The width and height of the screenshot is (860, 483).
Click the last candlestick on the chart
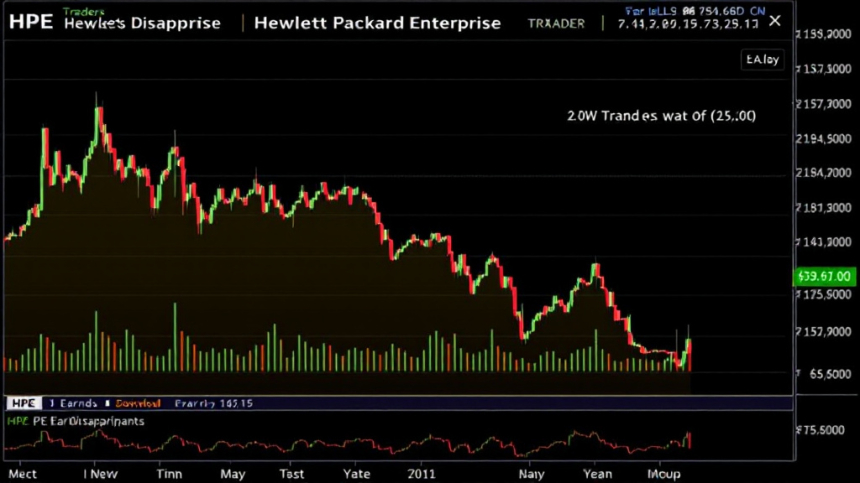click(689, 354)
